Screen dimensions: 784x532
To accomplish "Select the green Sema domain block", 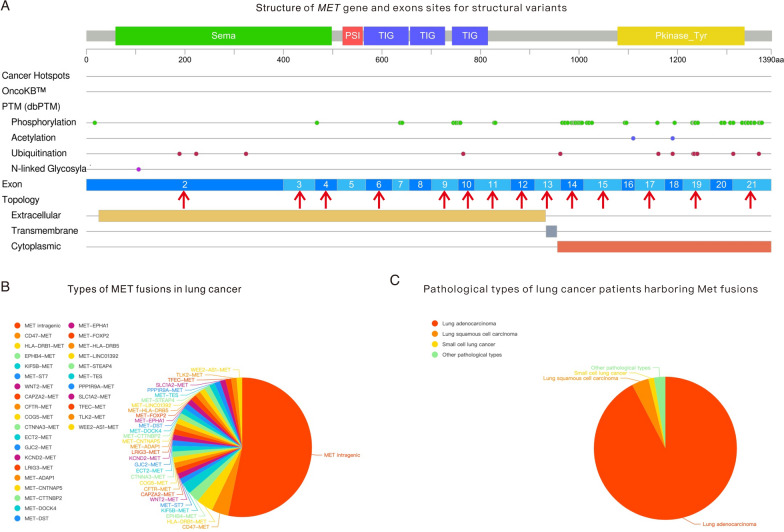I will (x=223, y=36).
